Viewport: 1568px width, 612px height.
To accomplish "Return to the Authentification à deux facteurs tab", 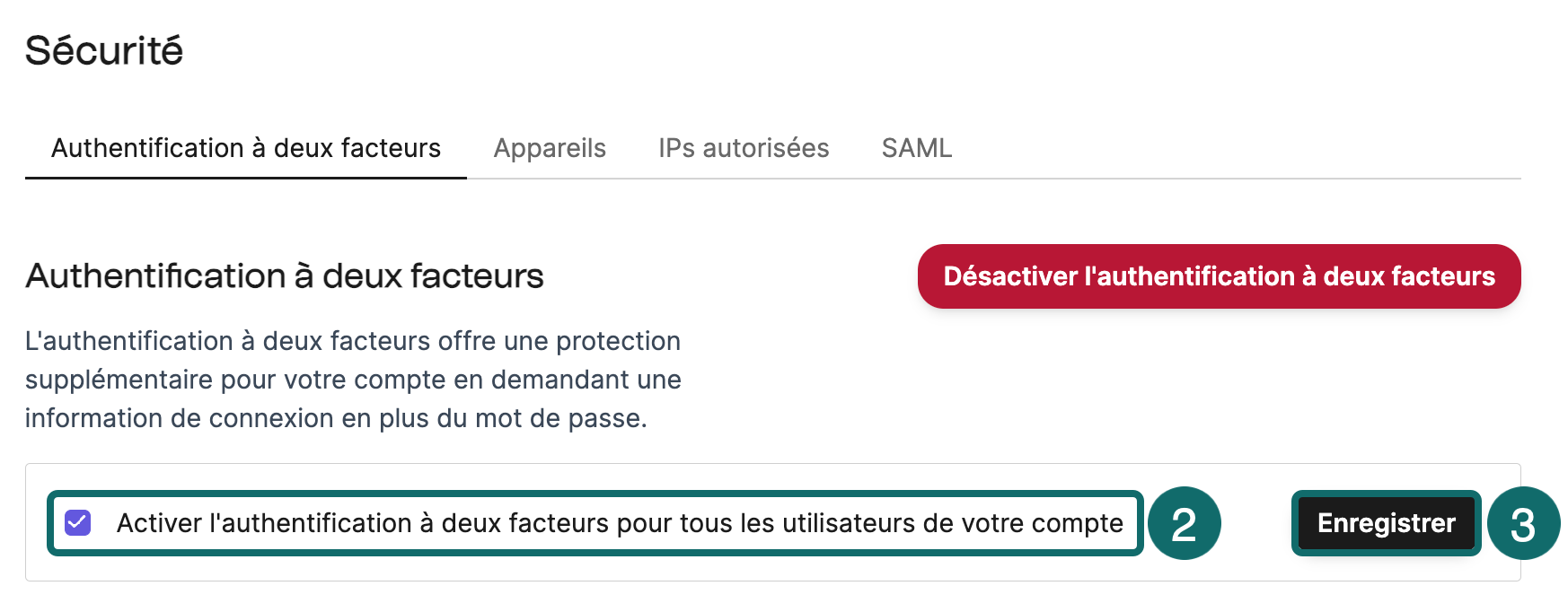I will click(x=247, y=148).
